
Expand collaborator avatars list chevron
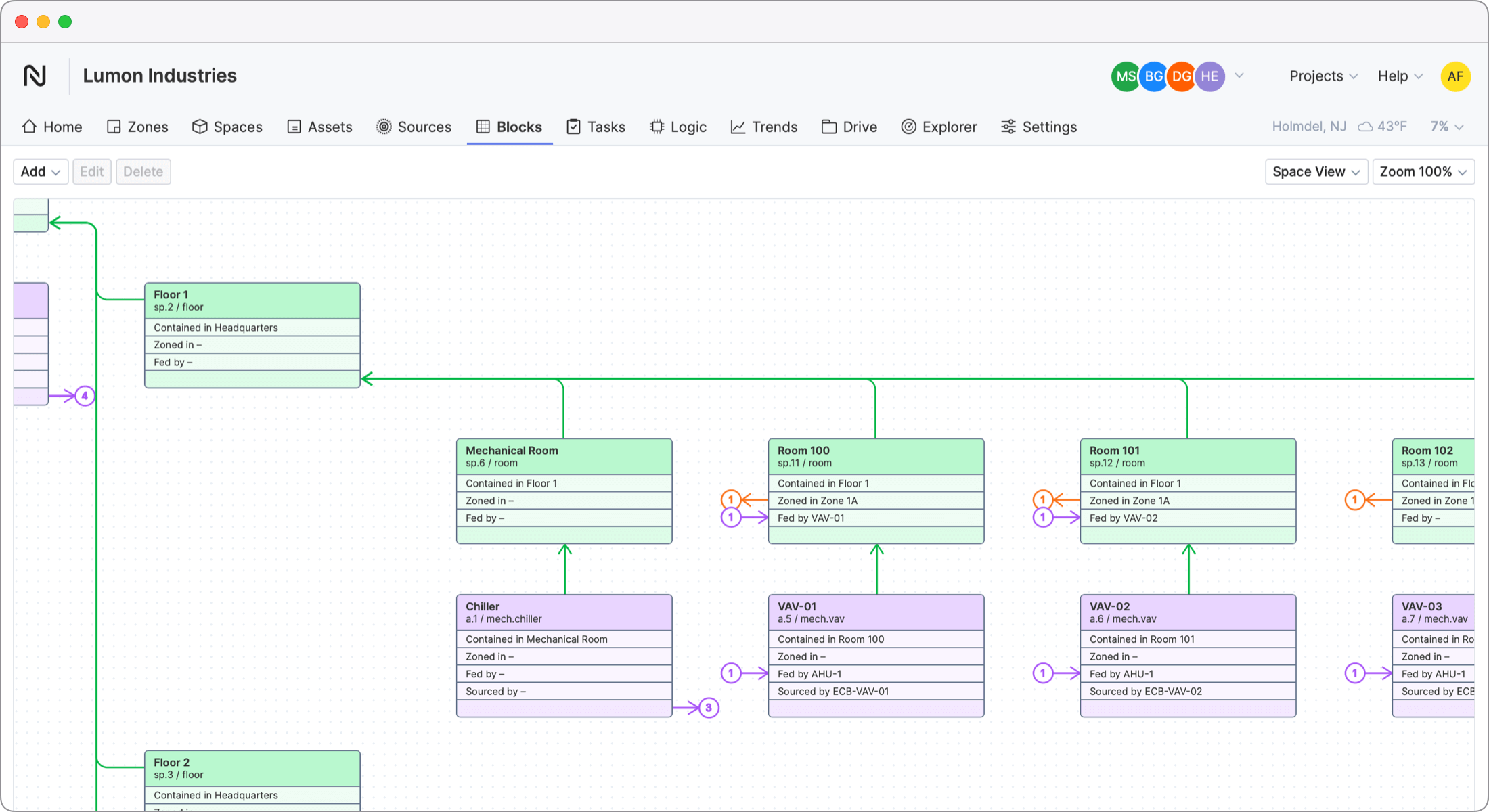(1239, 76)
